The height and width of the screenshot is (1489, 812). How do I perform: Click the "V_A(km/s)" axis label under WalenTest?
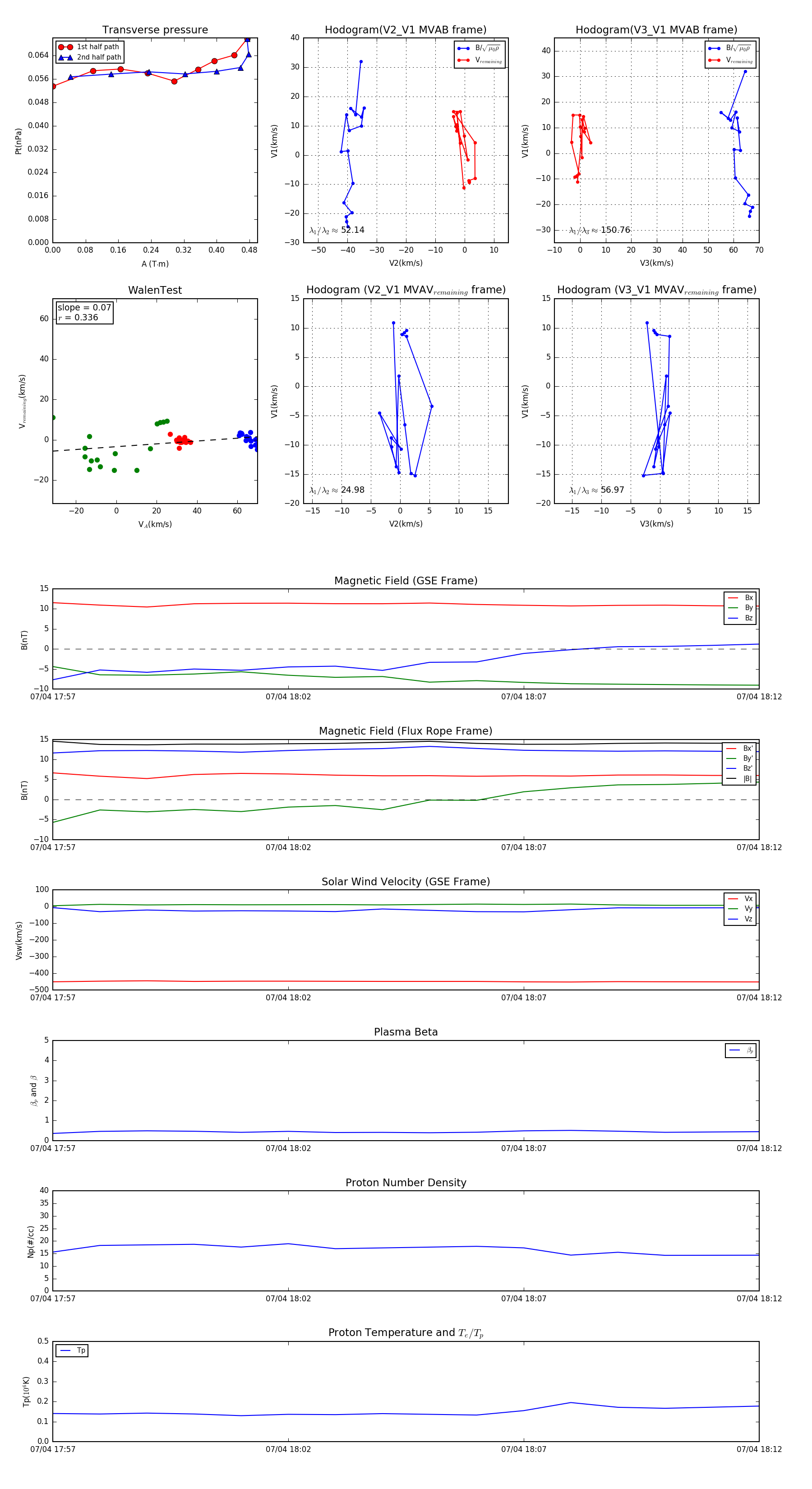tap(155, 524)
